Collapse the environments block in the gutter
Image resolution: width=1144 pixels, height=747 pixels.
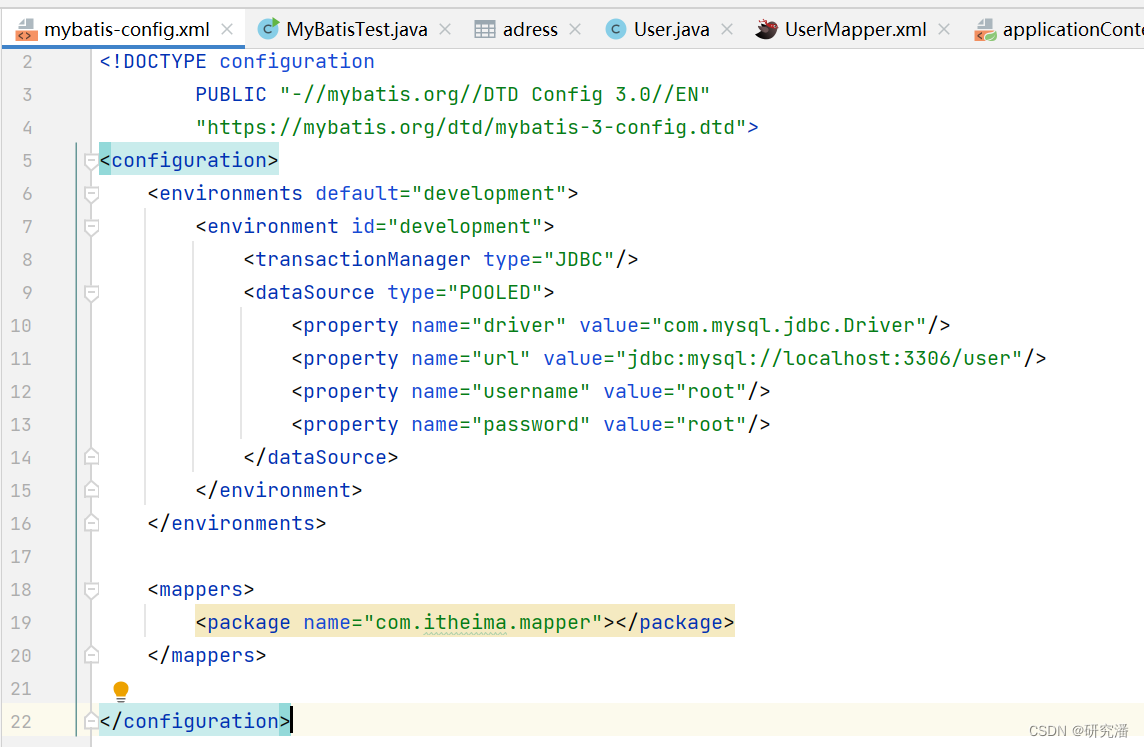click(x=91, y=193)
